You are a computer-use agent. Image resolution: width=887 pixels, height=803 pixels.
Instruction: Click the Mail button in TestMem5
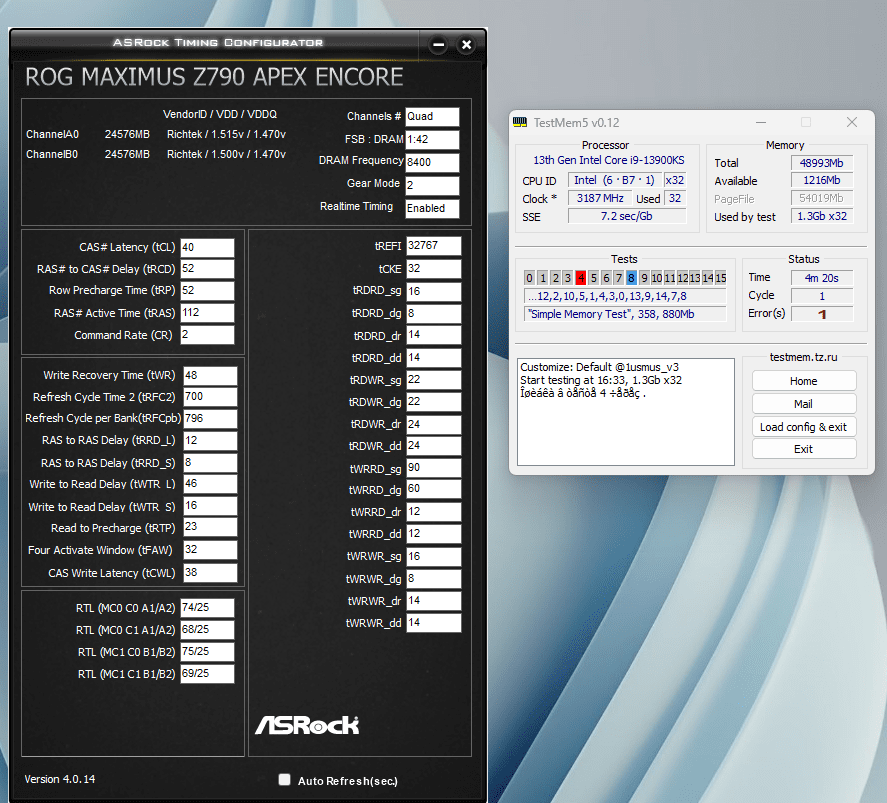point(803,404)
